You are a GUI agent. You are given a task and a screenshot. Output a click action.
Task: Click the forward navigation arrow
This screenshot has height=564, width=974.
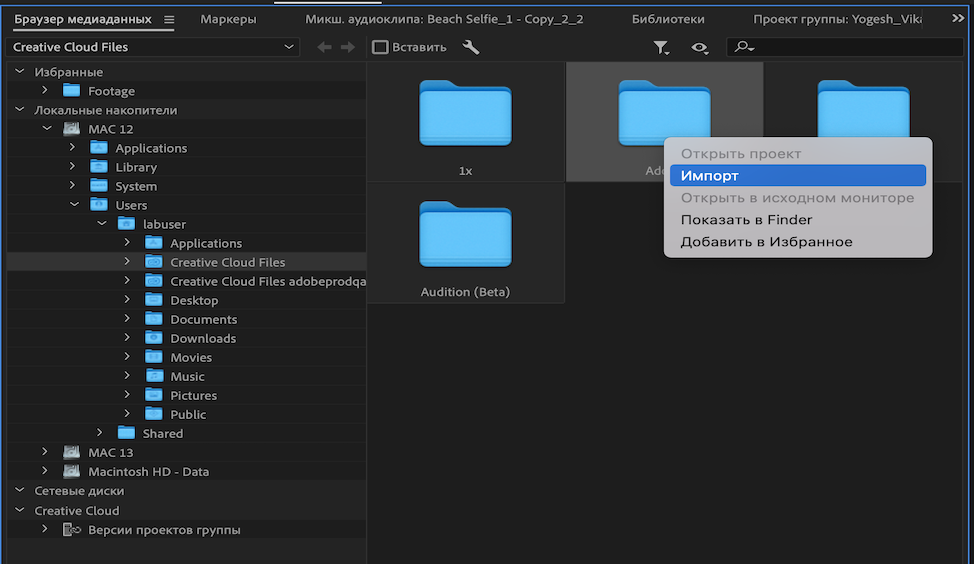pyautogui.click(x=348, y=47)
